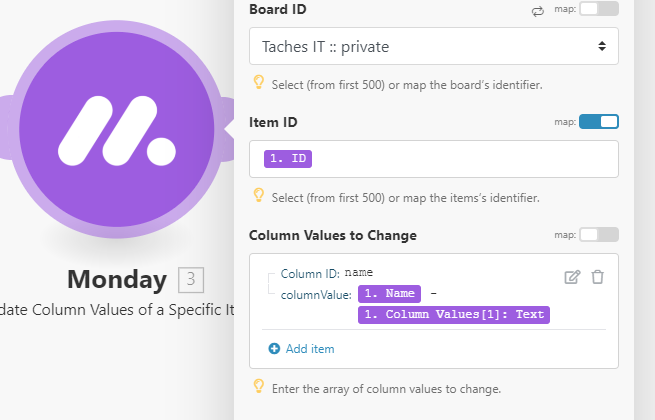
Task: Select the 1. ID mapped tag
Action: [x=288, y=159]
